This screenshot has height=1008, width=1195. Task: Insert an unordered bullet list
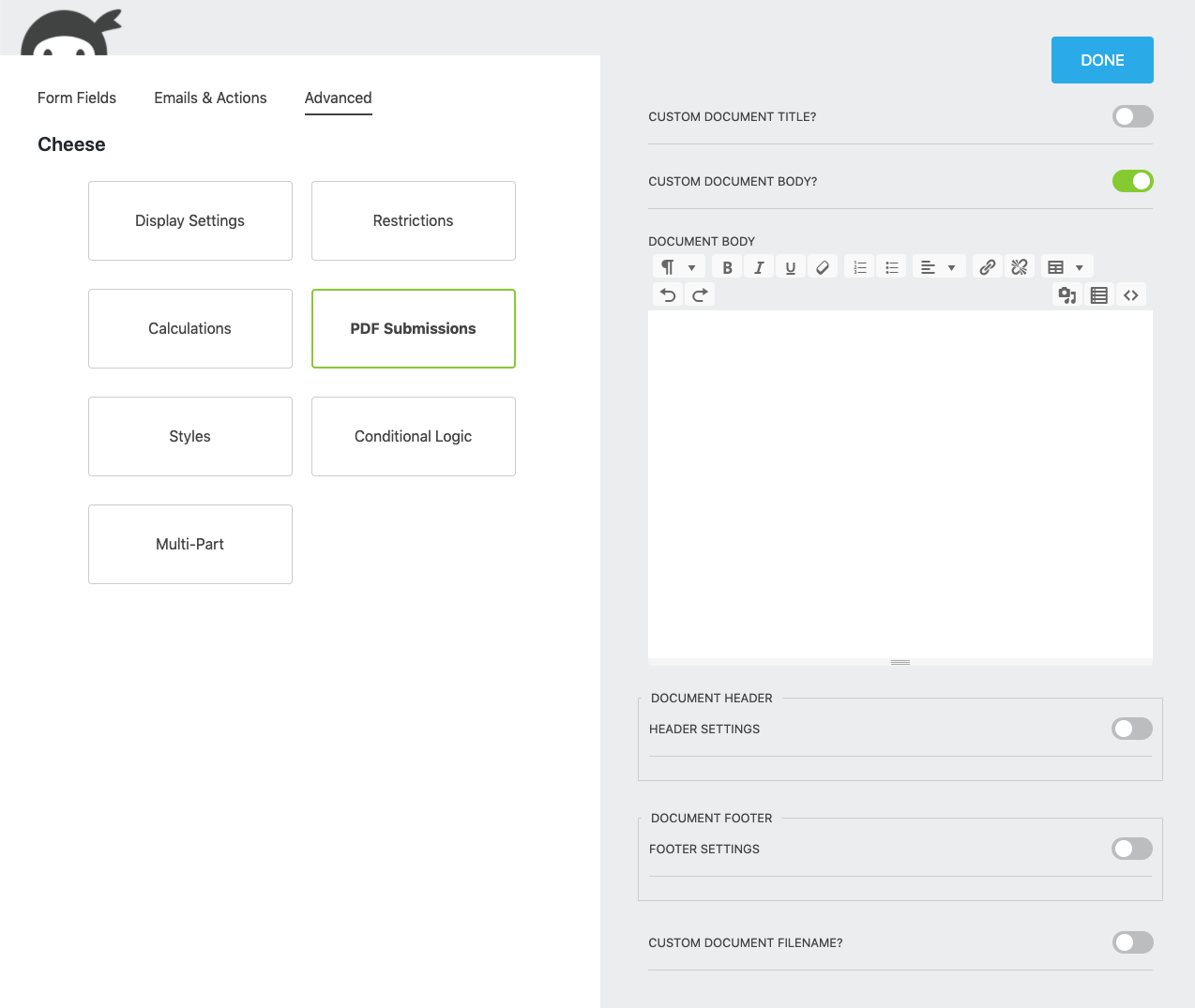pos(890,266)
